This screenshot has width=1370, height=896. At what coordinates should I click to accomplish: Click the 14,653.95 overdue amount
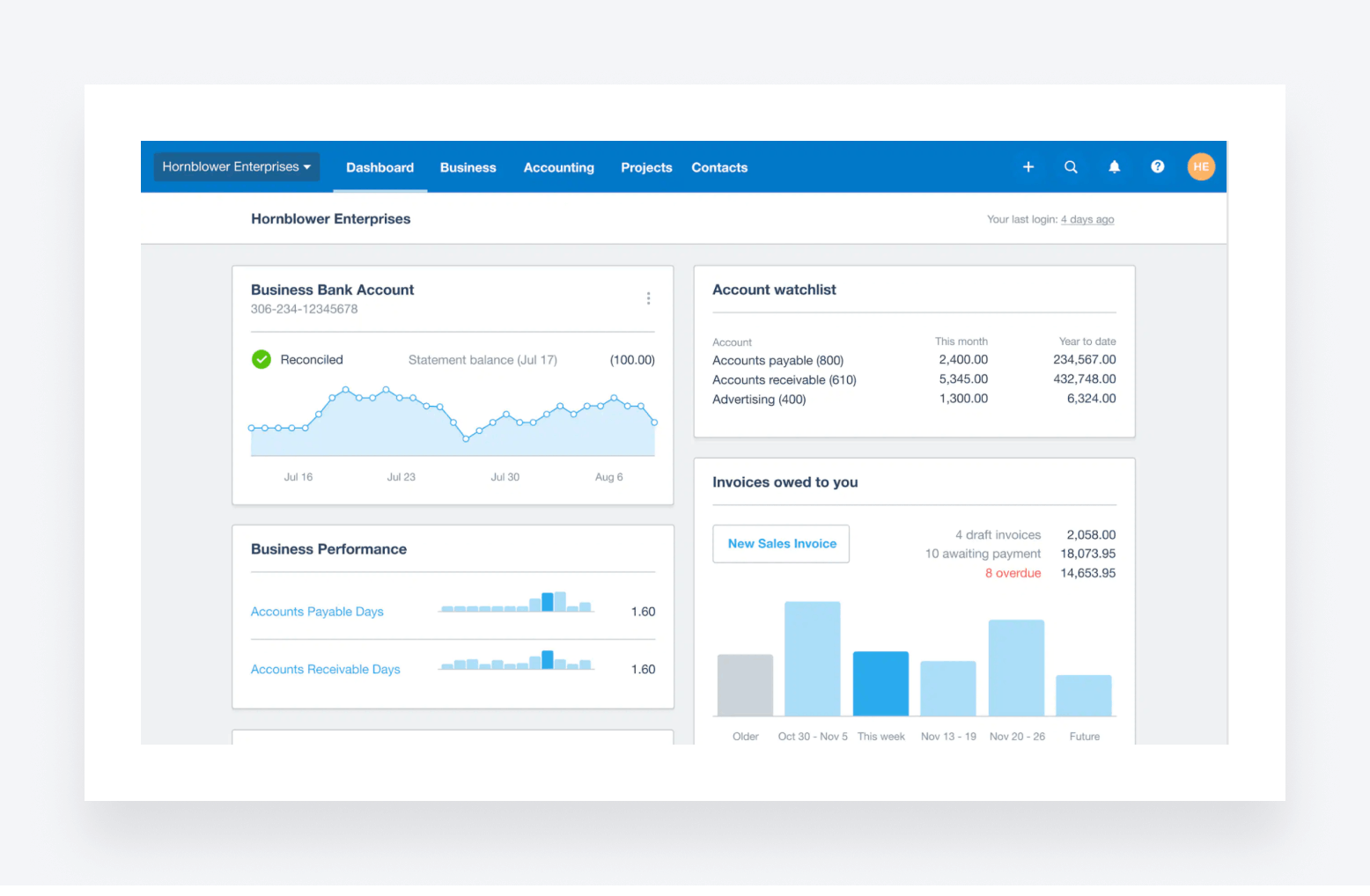pos(1088,573)
